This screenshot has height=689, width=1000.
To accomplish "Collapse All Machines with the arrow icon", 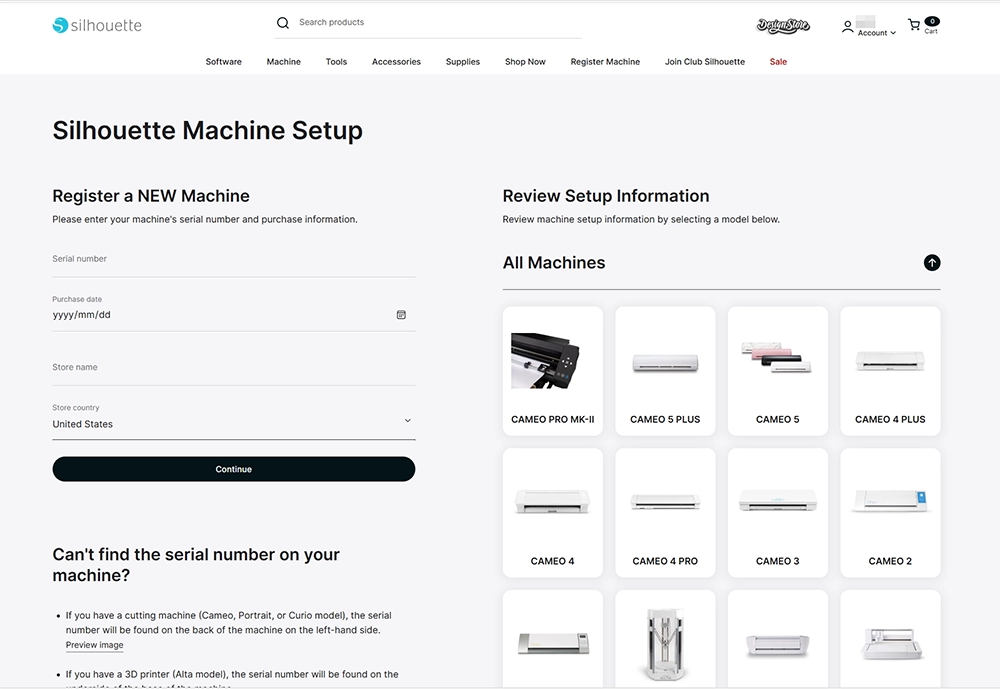I will pos(931,263).
